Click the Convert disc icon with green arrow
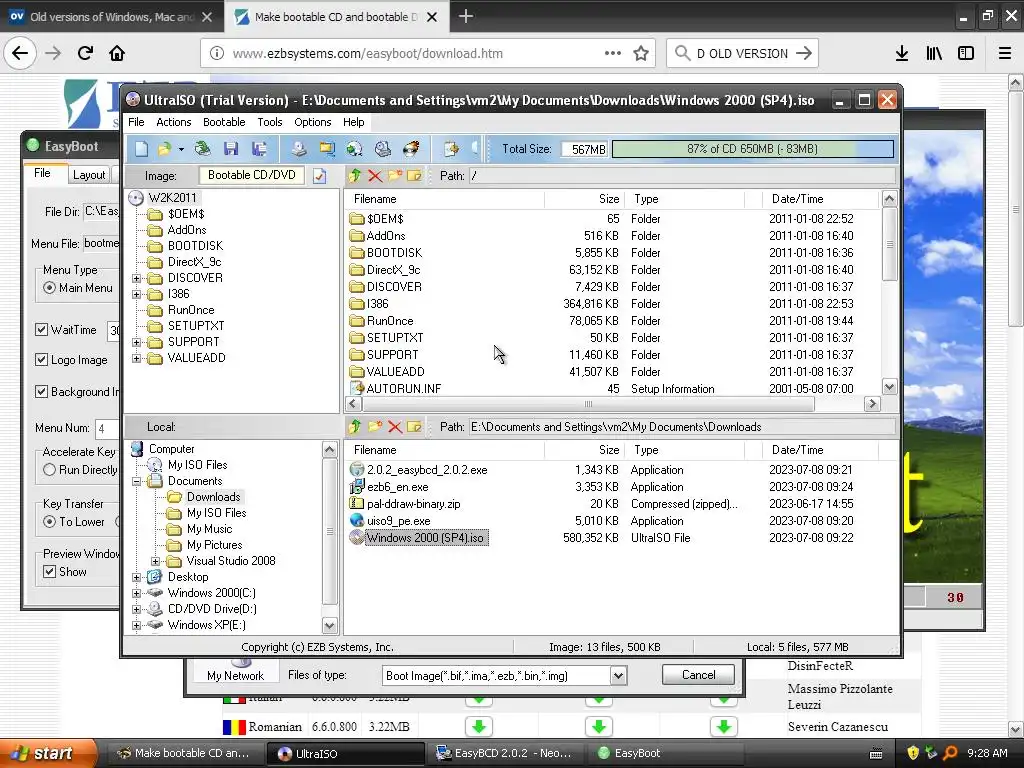 coord(355,149)
